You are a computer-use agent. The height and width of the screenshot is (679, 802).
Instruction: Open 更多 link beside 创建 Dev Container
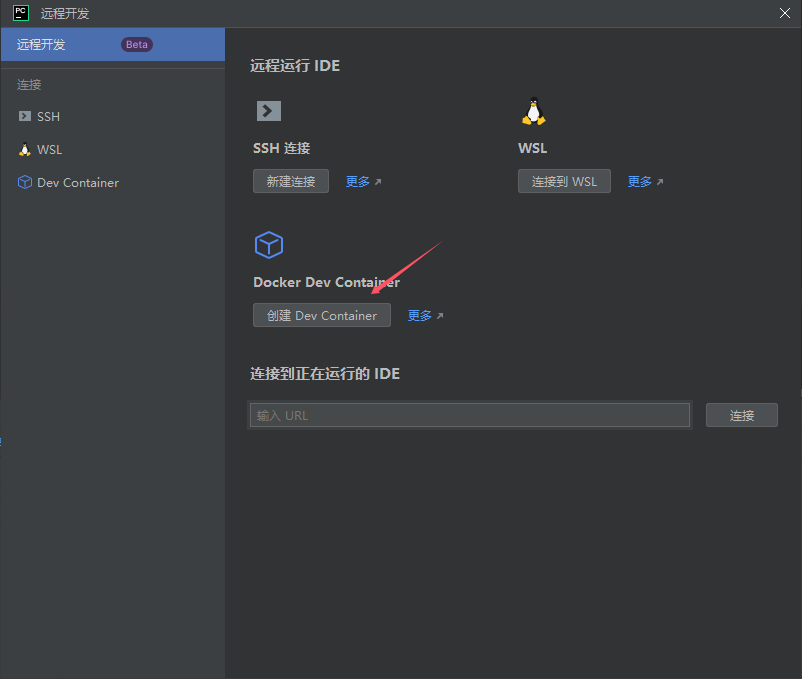point(426,315)
